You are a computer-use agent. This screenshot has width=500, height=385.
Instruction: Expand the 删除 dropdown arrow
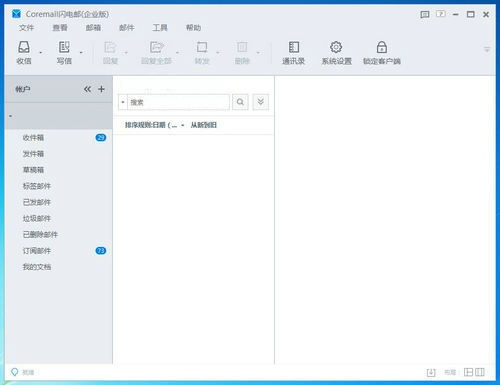[x=258, y=53]
